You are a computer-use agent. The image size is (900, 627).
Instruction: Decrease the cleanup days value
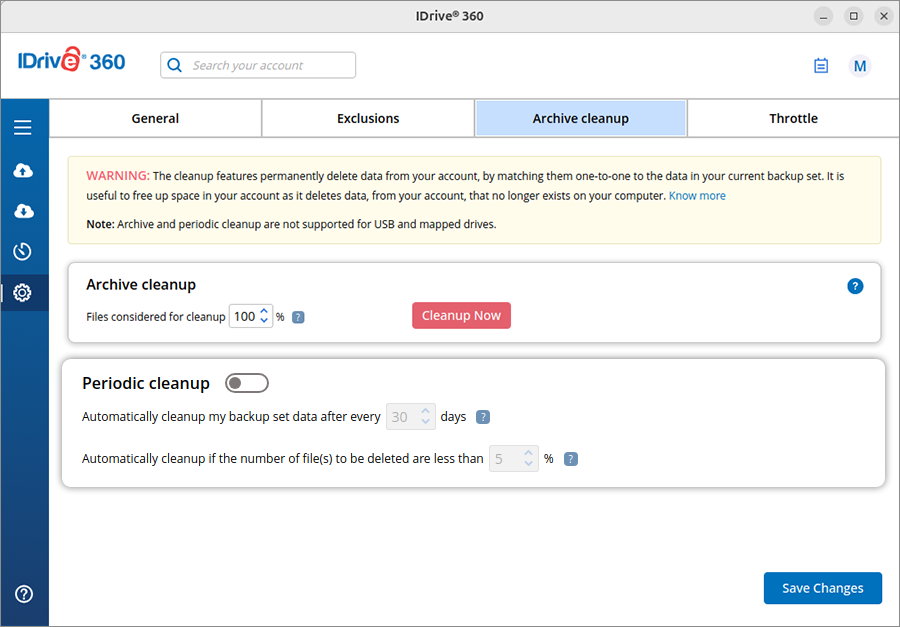[x=425, y=421]
